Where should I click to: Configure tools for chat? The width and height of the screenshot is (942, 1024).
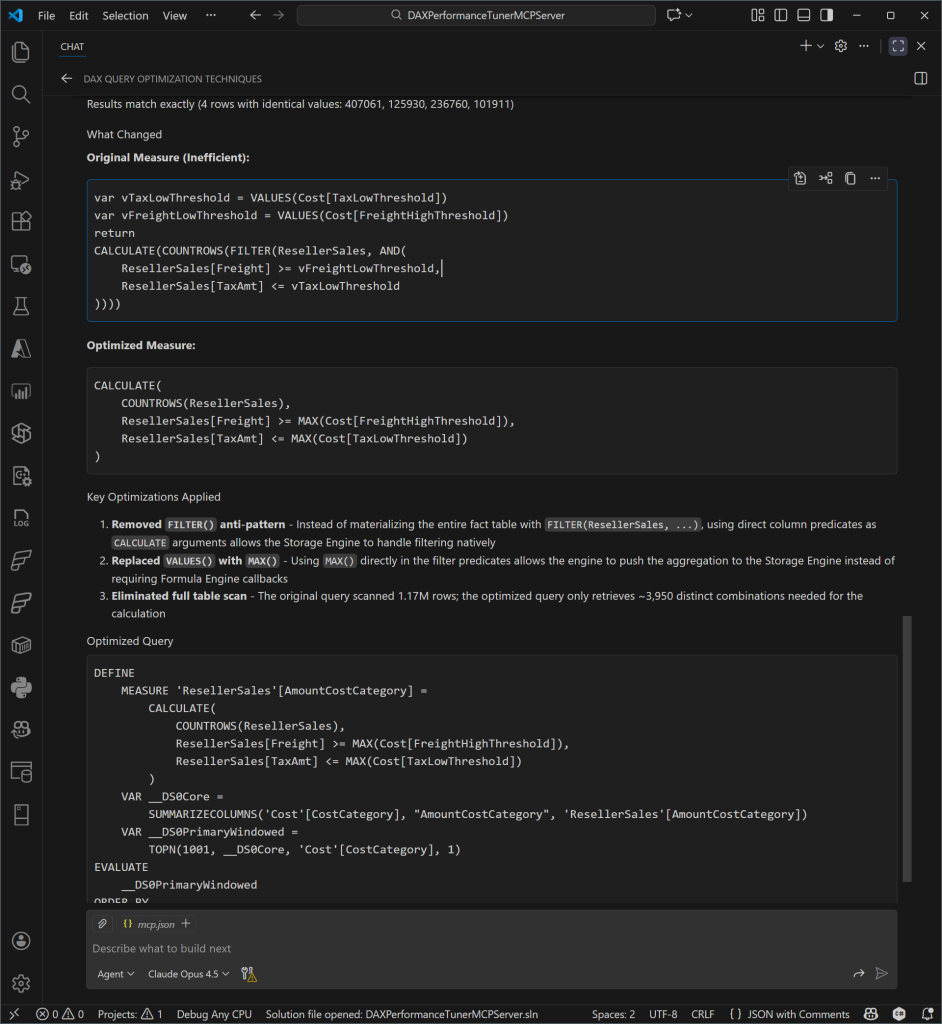(x=249, y=973)
